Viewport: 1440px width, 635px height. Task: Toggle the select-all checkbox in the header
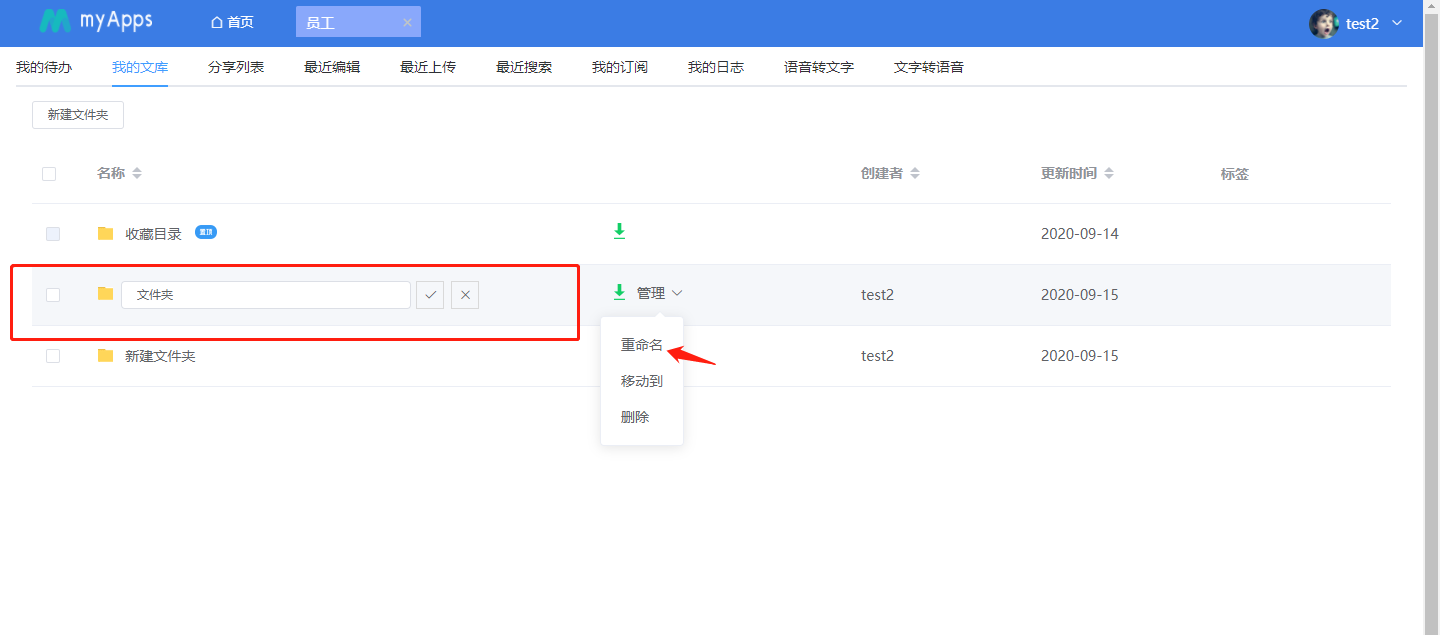[49, 174]
